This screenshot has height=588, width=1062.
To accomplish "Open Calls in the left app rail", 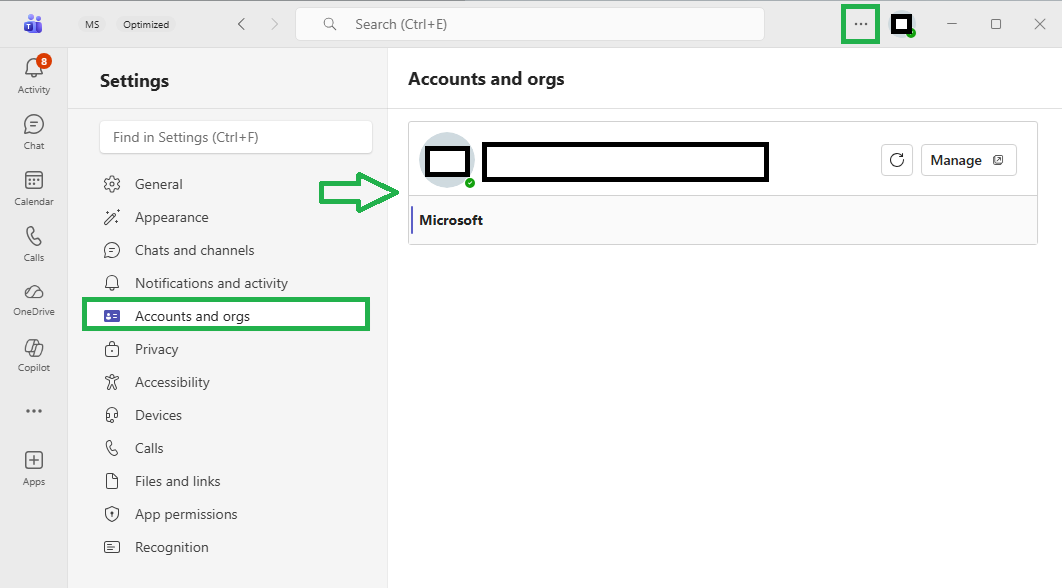I will [34, 244].
